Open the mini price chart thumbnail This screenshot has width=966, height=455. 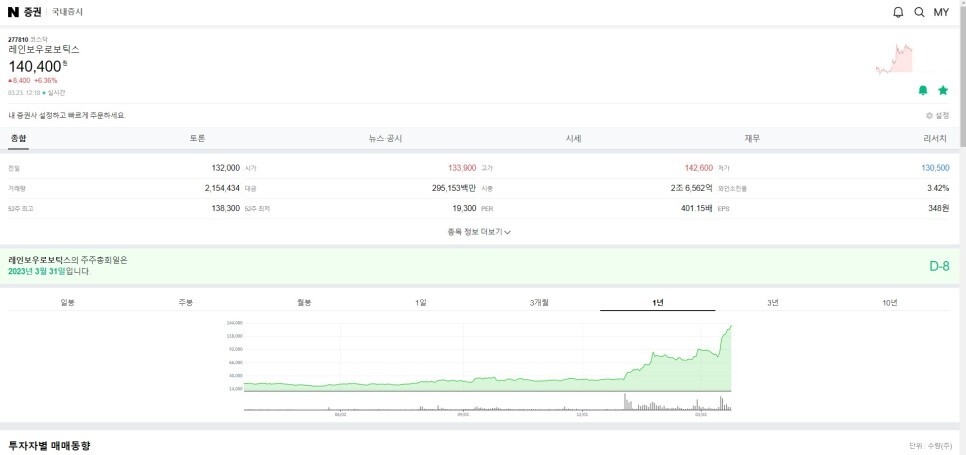pyautogui.click(x=894, y=58)
